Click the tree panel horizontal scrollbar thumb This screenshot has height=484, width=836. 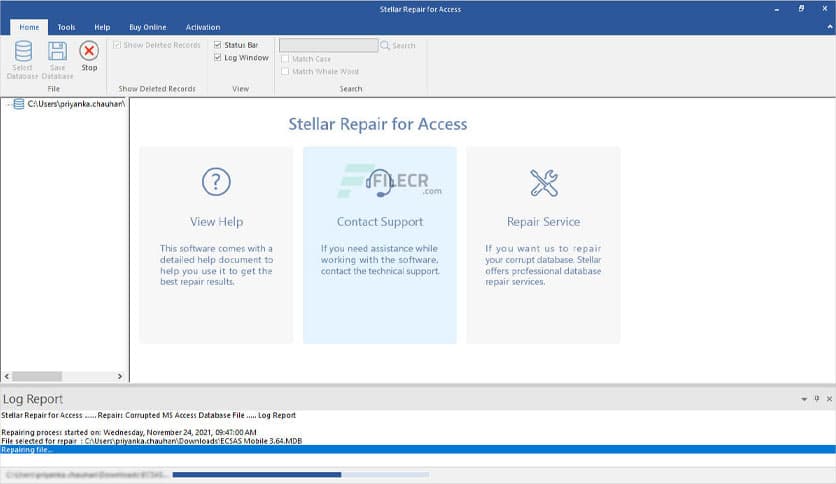[x=37, y=376]
